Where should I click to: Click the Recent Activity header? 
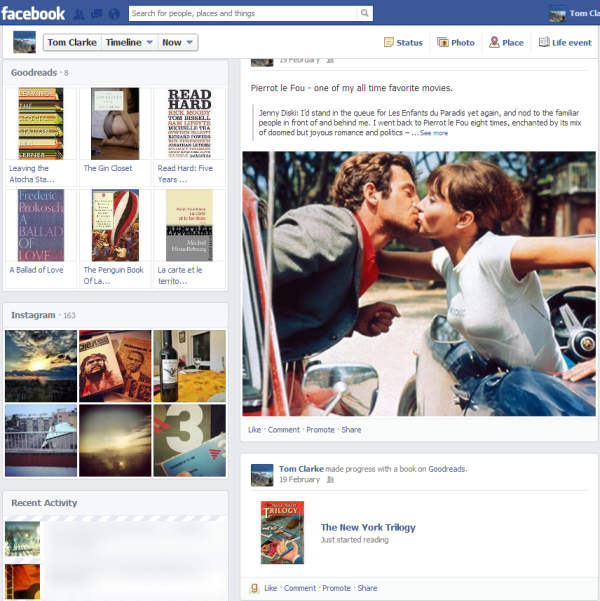pyautogui.click(x=44, y=503)
